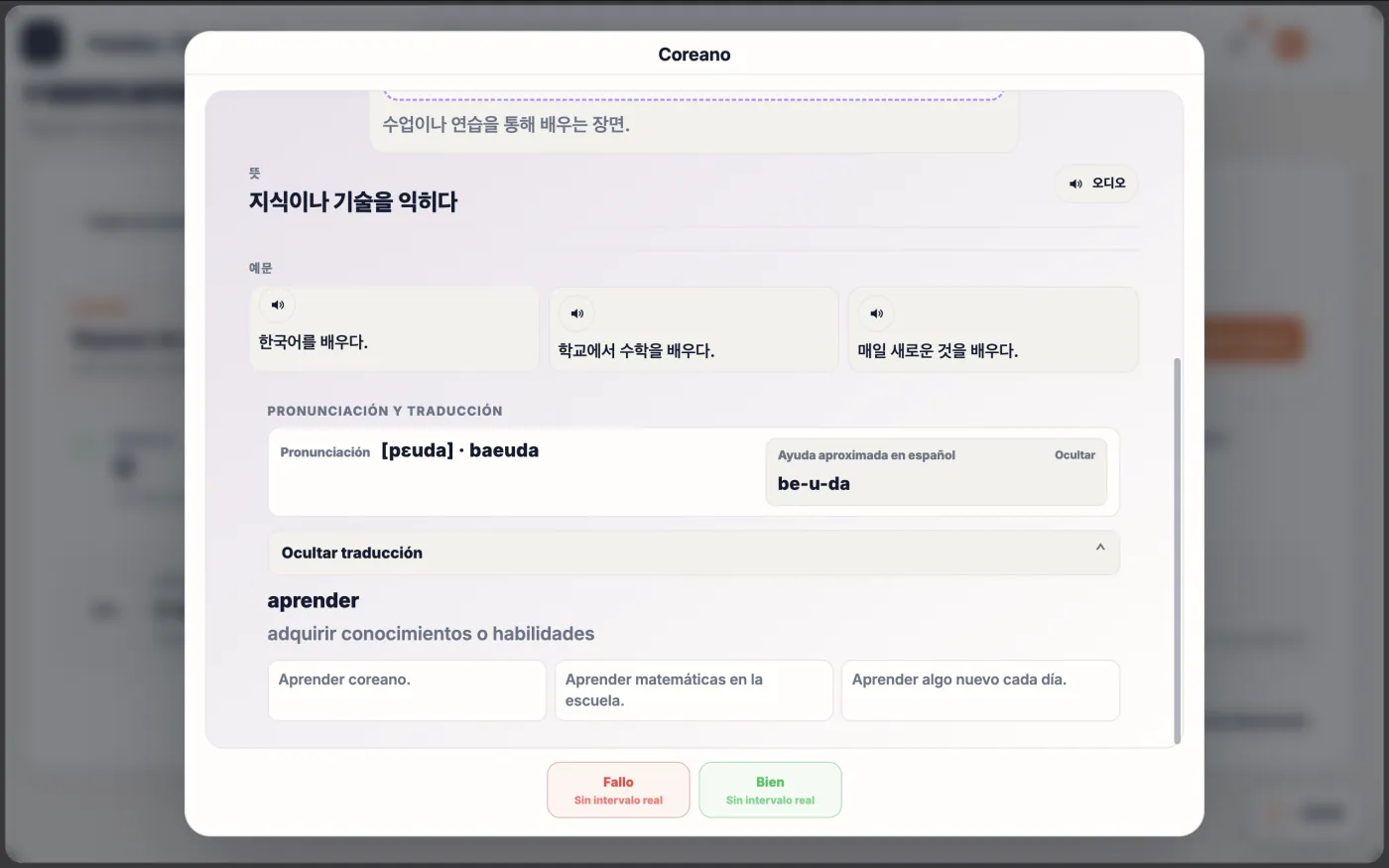Select the example card 학교에서 수학을 배우다

694,329
